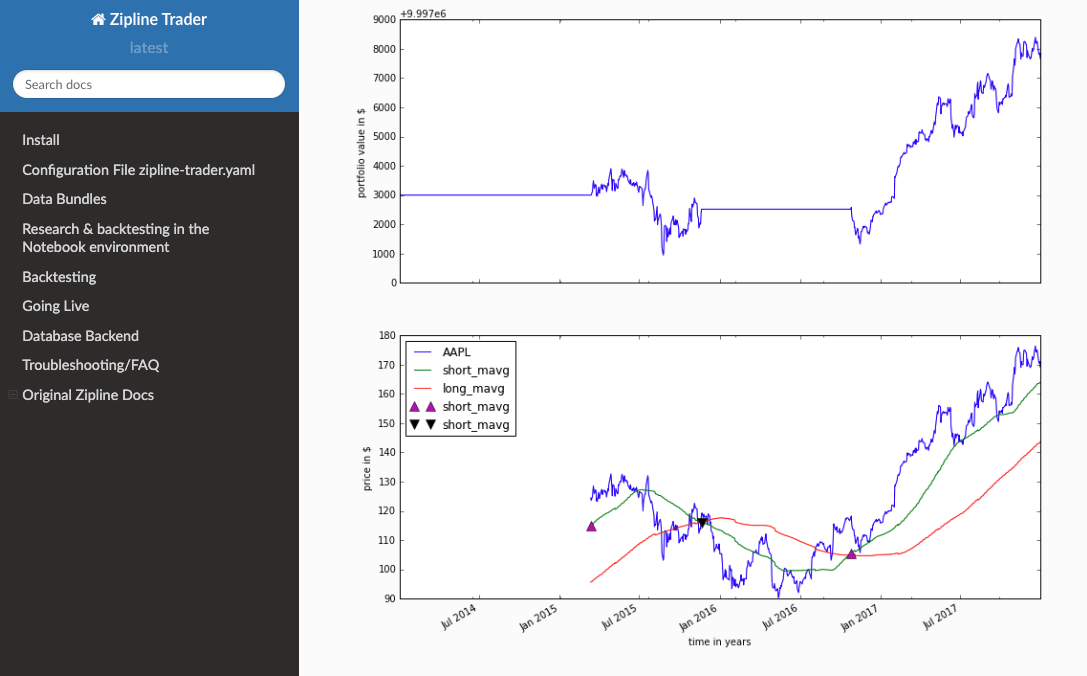Click the purple buy marker at chart start
Viewport: 1087px width, 676px height.
[591, 526]
